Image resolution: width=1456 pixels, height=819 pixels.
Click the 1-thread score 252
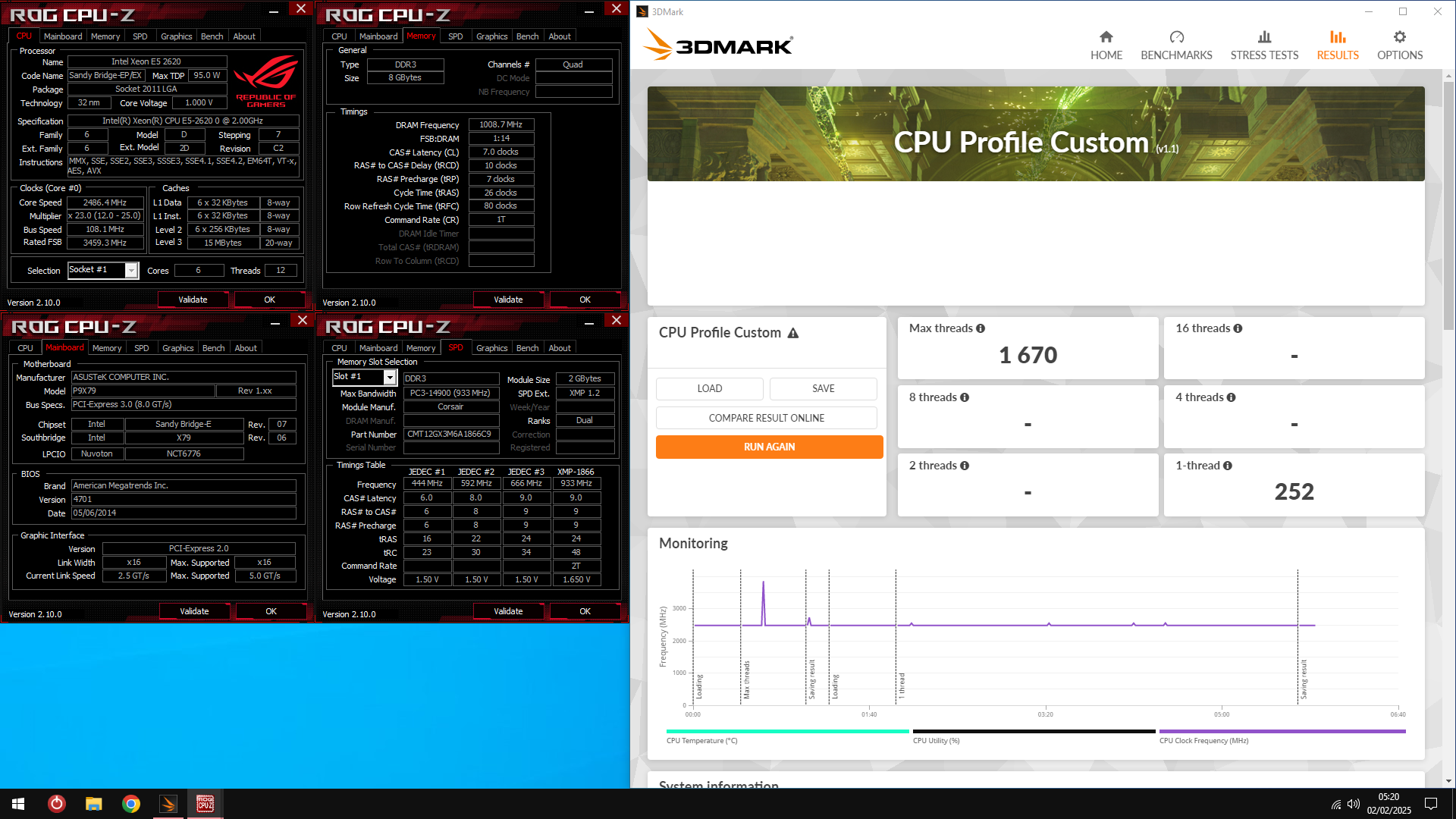point(1294,491)
